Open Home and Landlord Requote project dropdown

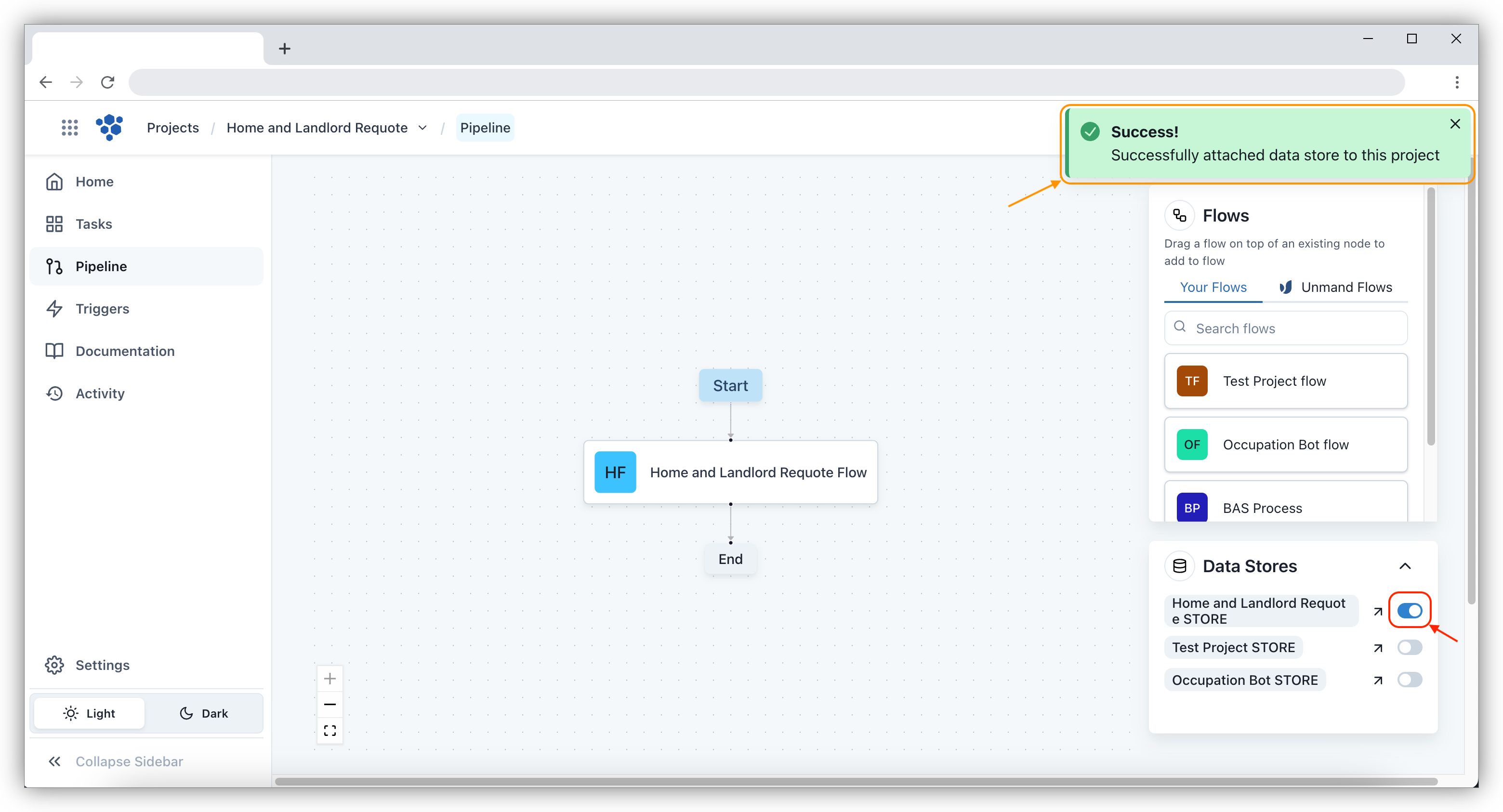coord(422,127)
